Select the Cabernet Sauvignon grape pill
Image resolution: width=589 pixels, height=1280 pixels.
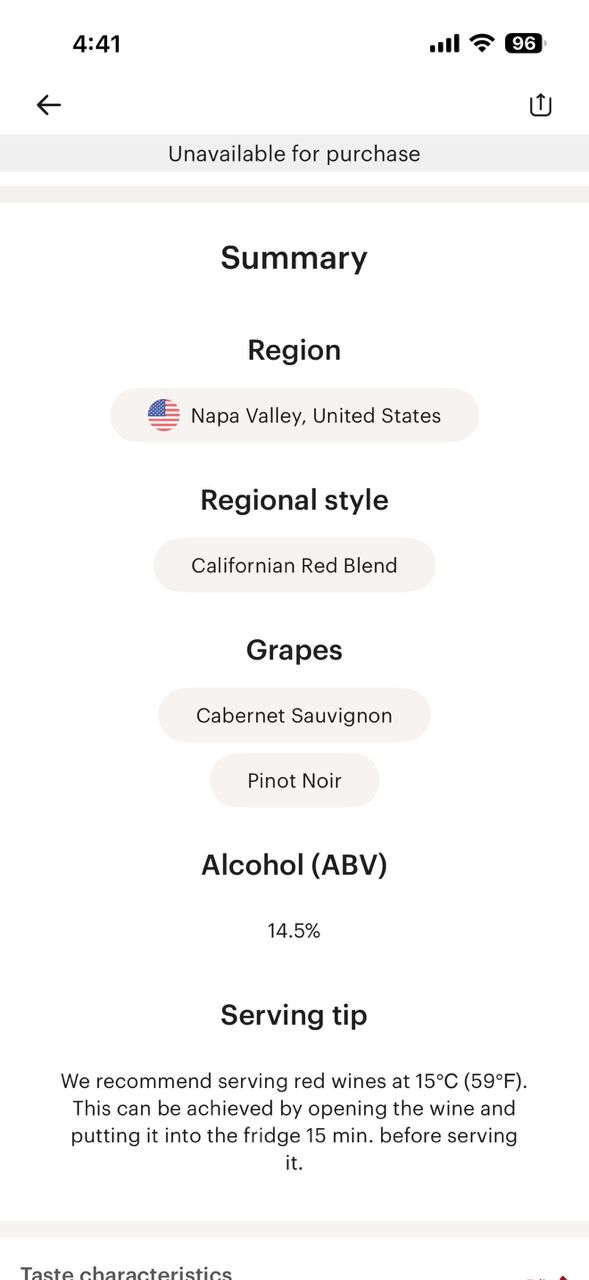(294, 715)
